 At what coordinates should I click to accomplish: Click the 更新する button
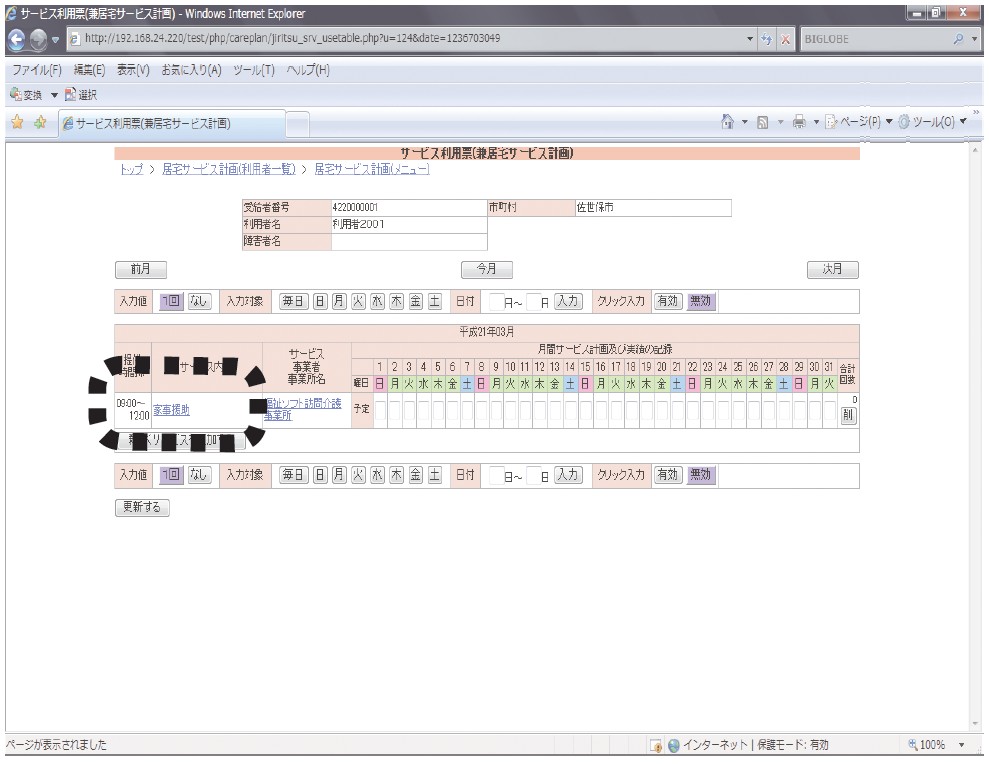point(142,507)
